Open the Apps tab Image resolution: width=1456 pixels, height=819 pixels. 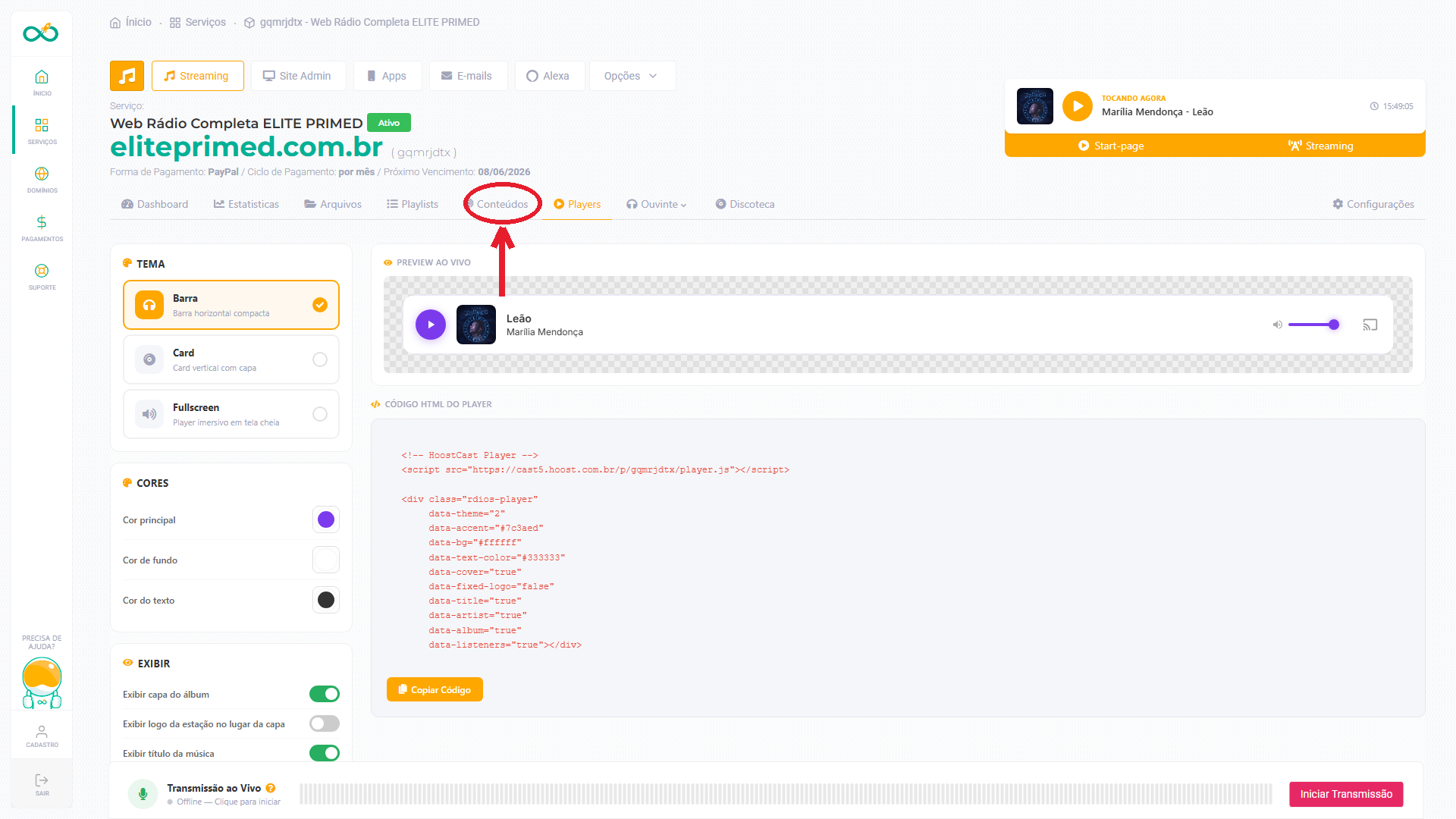[x=387, y=76]
